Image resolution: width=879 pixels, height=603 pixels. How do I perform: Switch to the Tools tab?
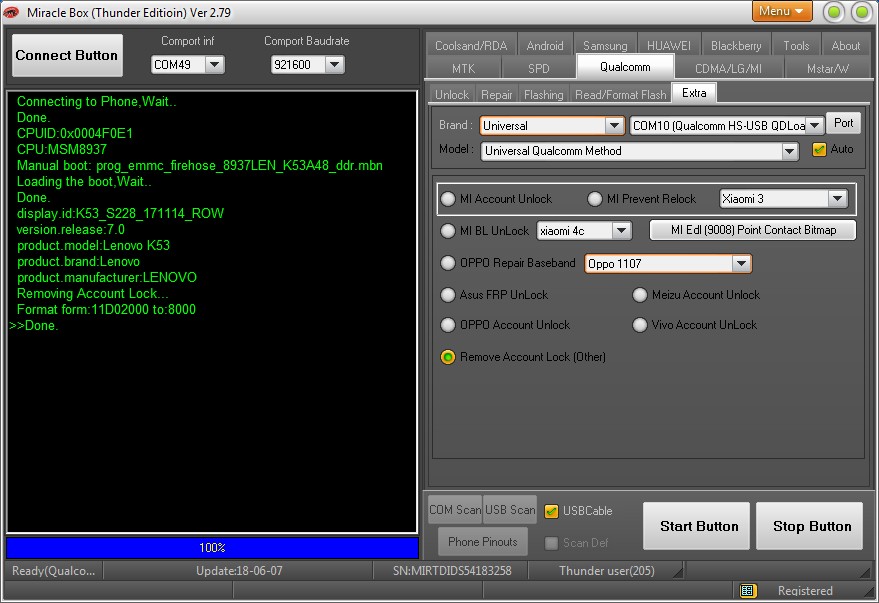[x=796, y=45]
